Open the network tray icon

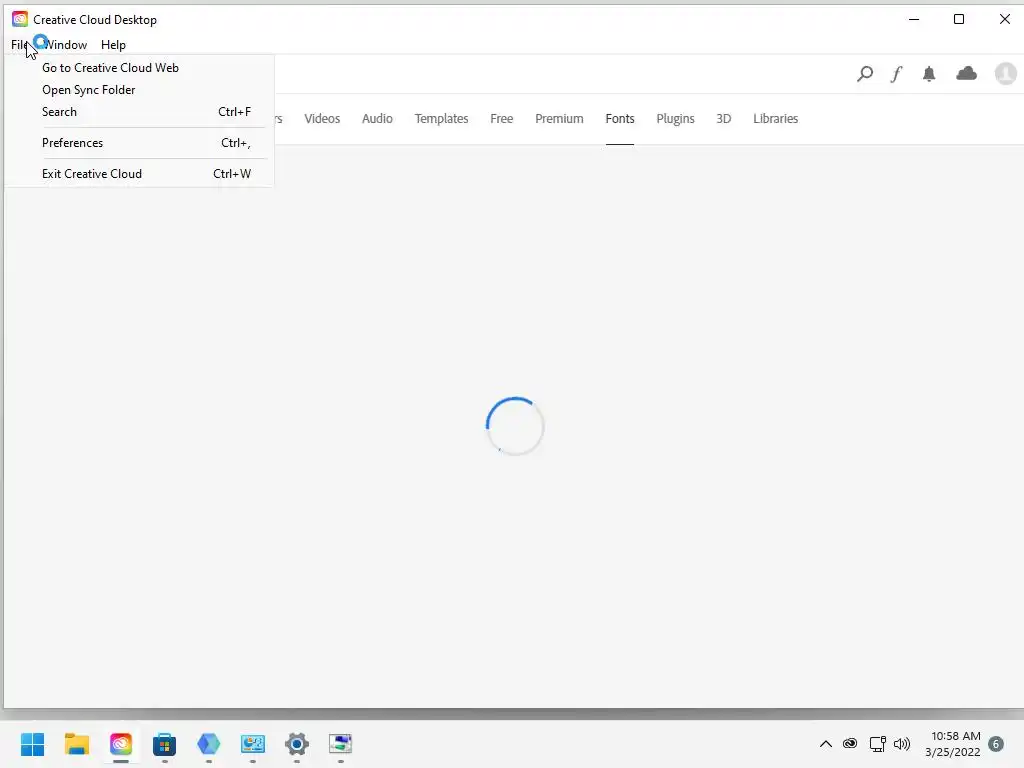point(877,744)
